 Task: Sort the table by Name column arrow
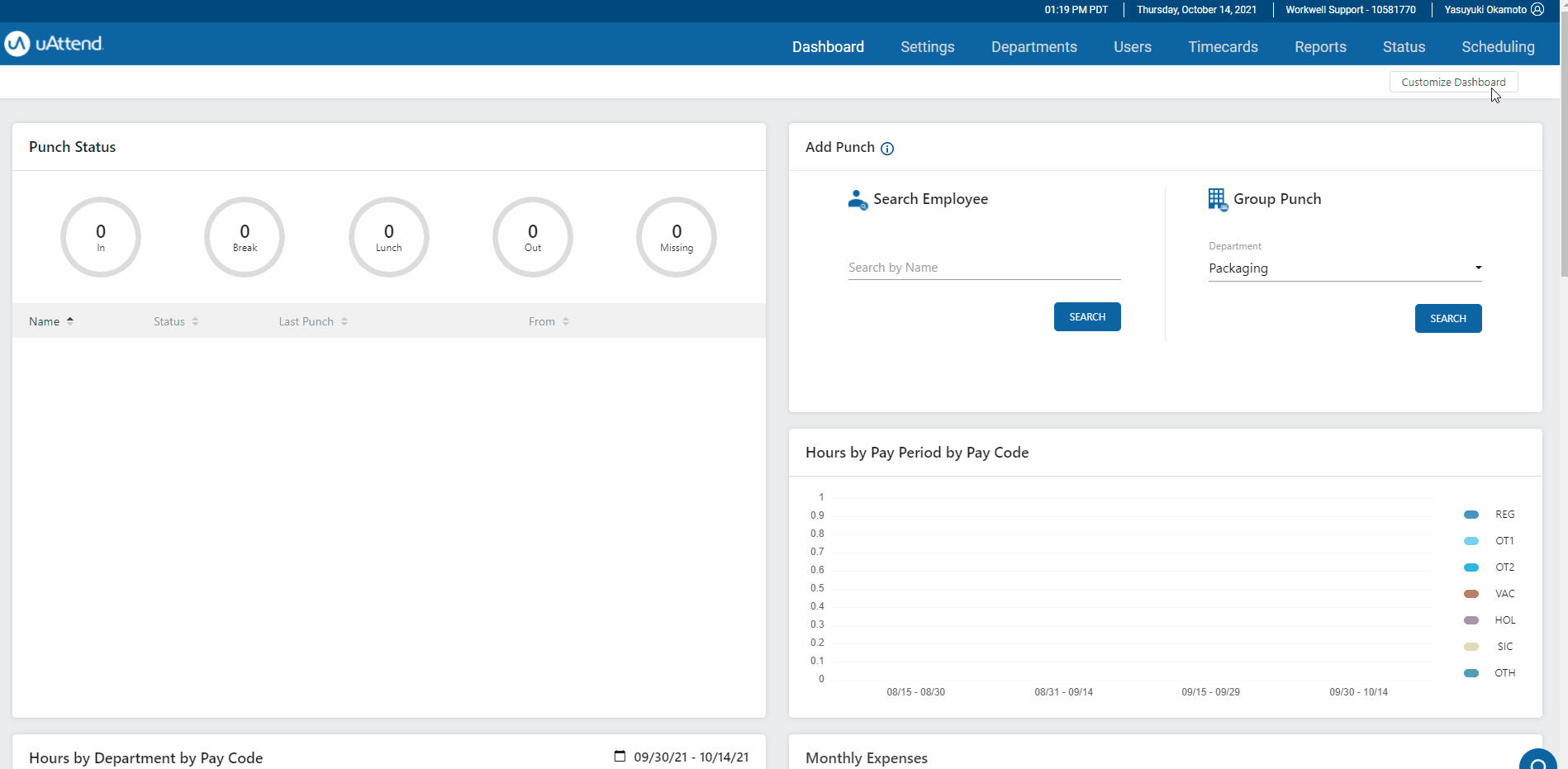click(70, 321)
